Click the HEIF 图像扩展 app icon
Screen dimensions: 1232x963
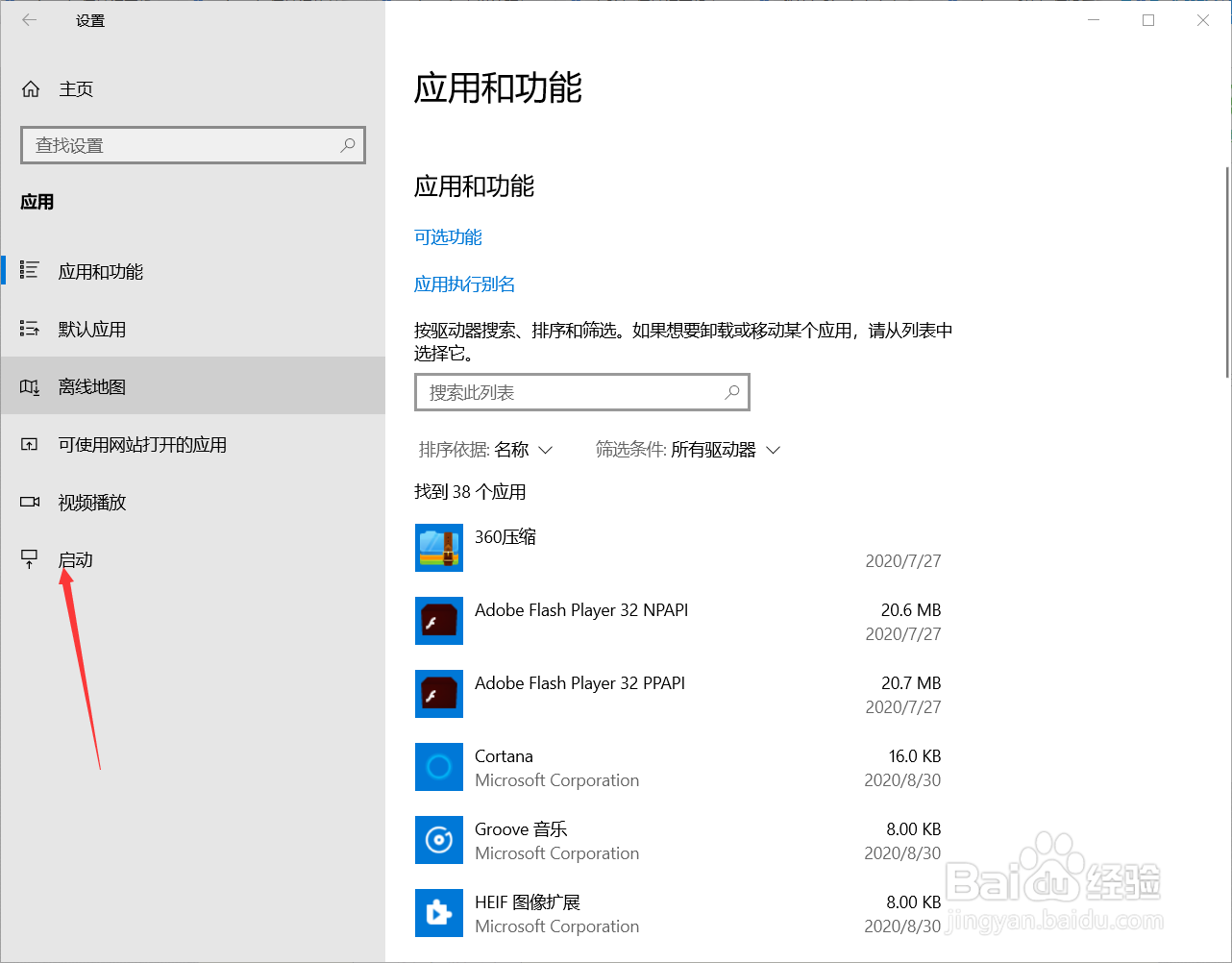[x=439, y=913]
